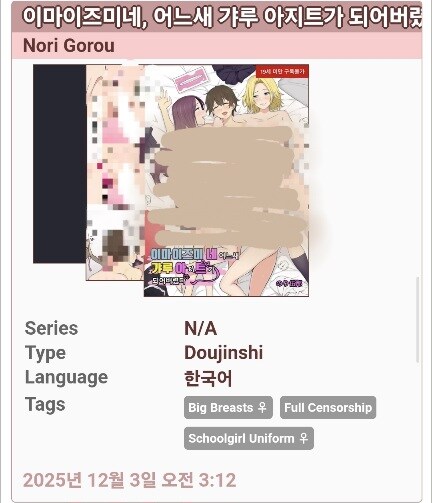
Task: Click the red age-restriction badge on cover
Action: (283, 71)
